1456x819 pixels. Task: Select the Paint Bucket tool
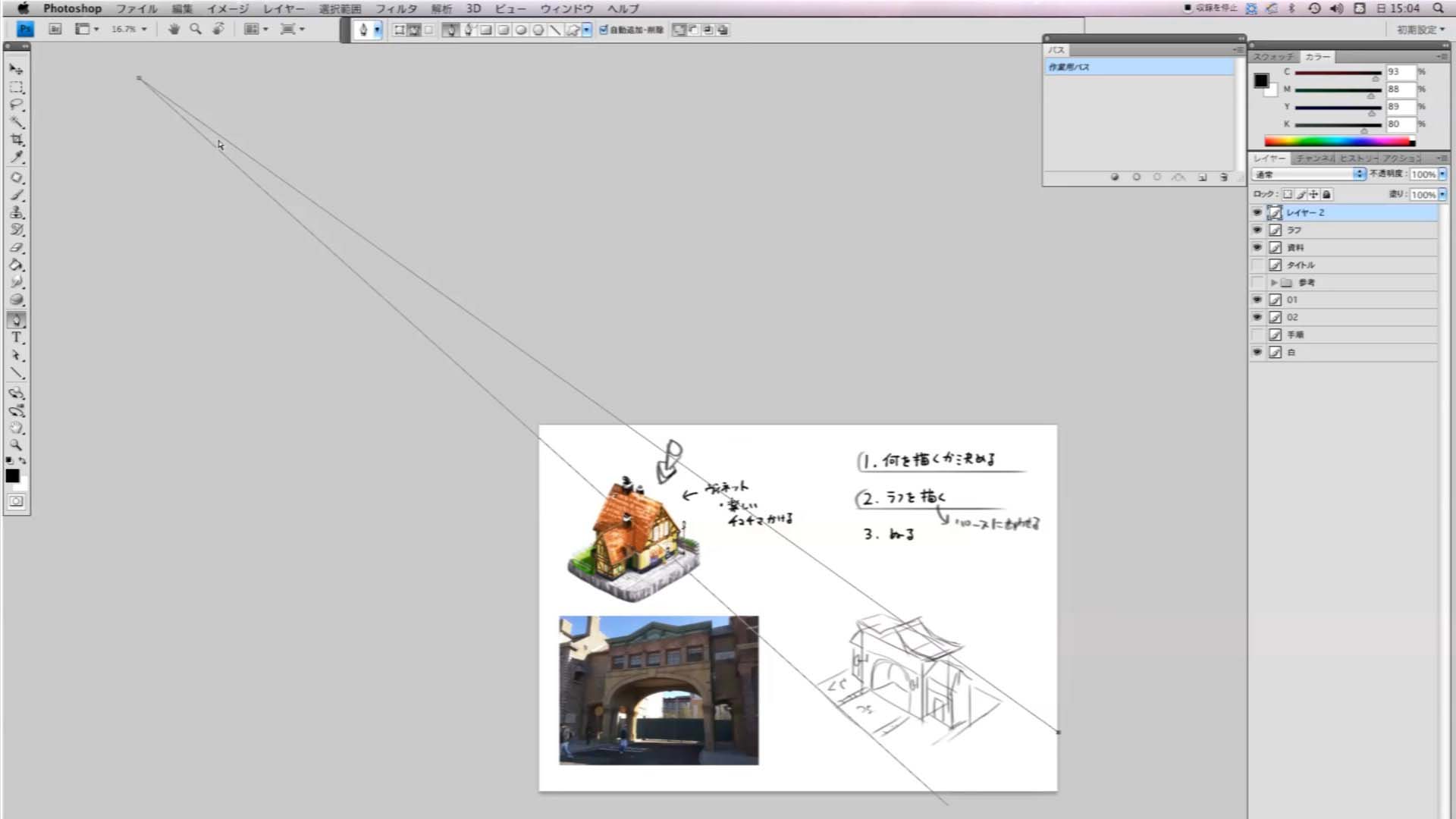point(16,265)
